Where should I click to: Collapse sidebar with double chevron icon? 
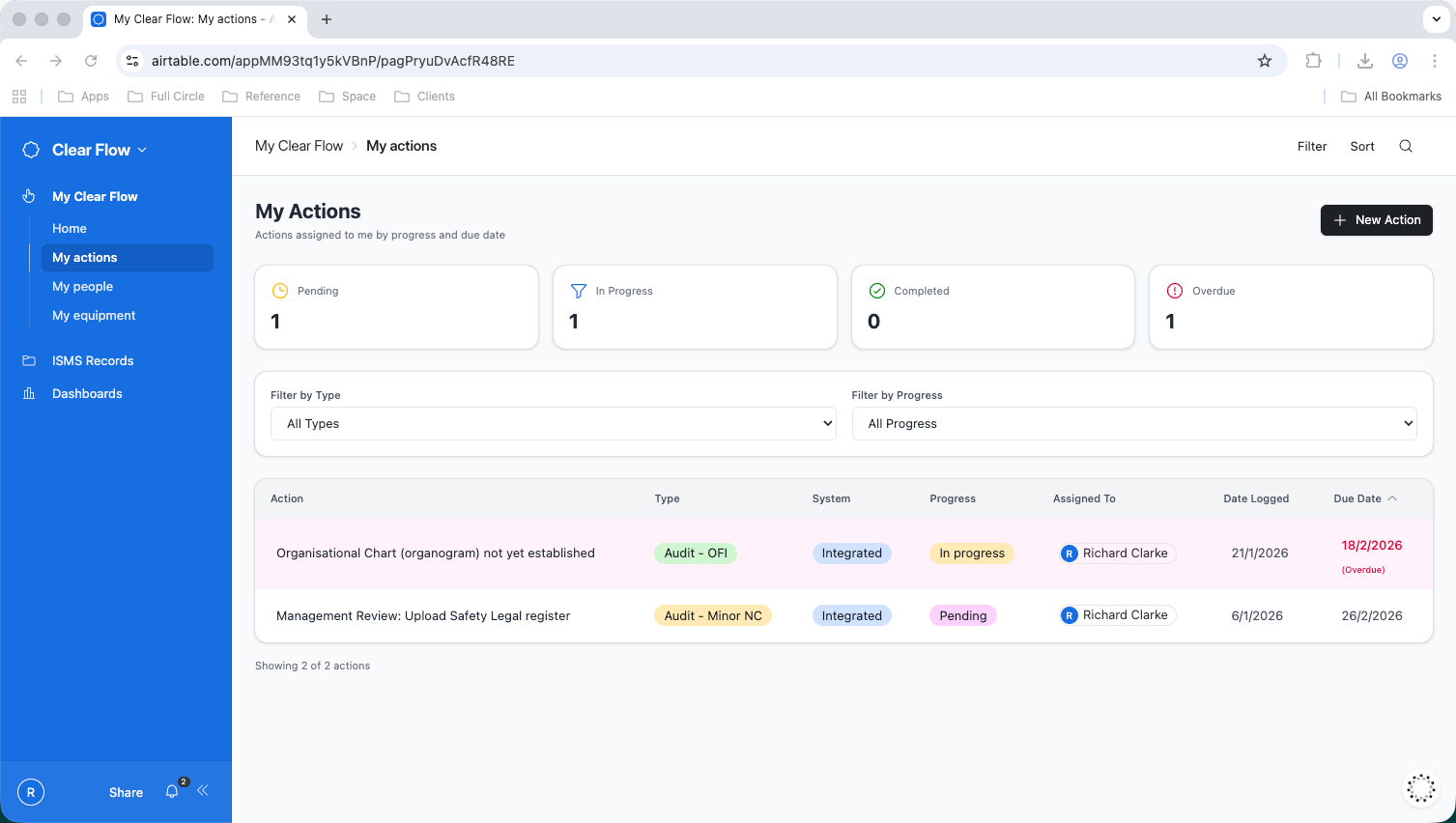pos(203,790)
